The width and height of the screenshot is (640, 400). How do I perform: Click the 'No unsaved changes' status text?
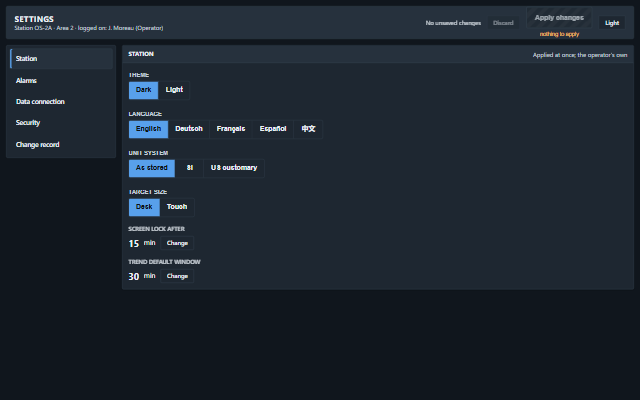[453, 23]
